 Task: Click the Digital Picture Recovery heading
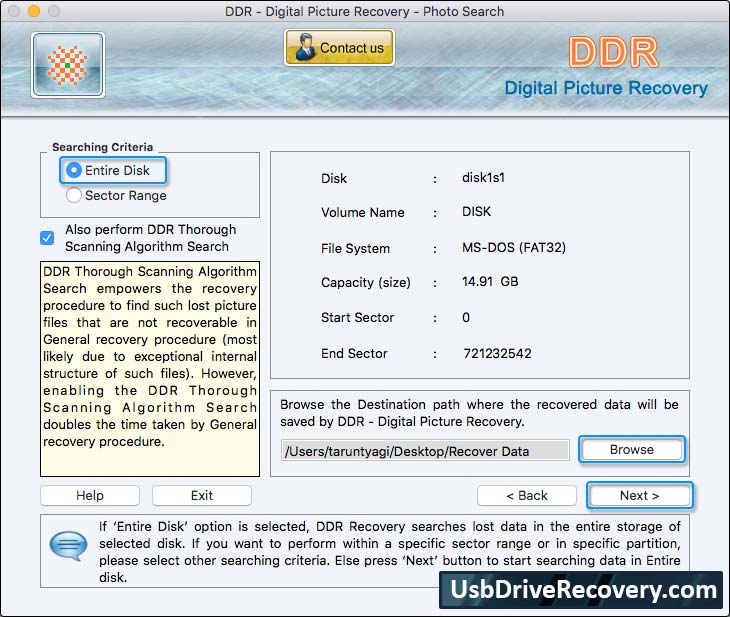click(606, 88)
